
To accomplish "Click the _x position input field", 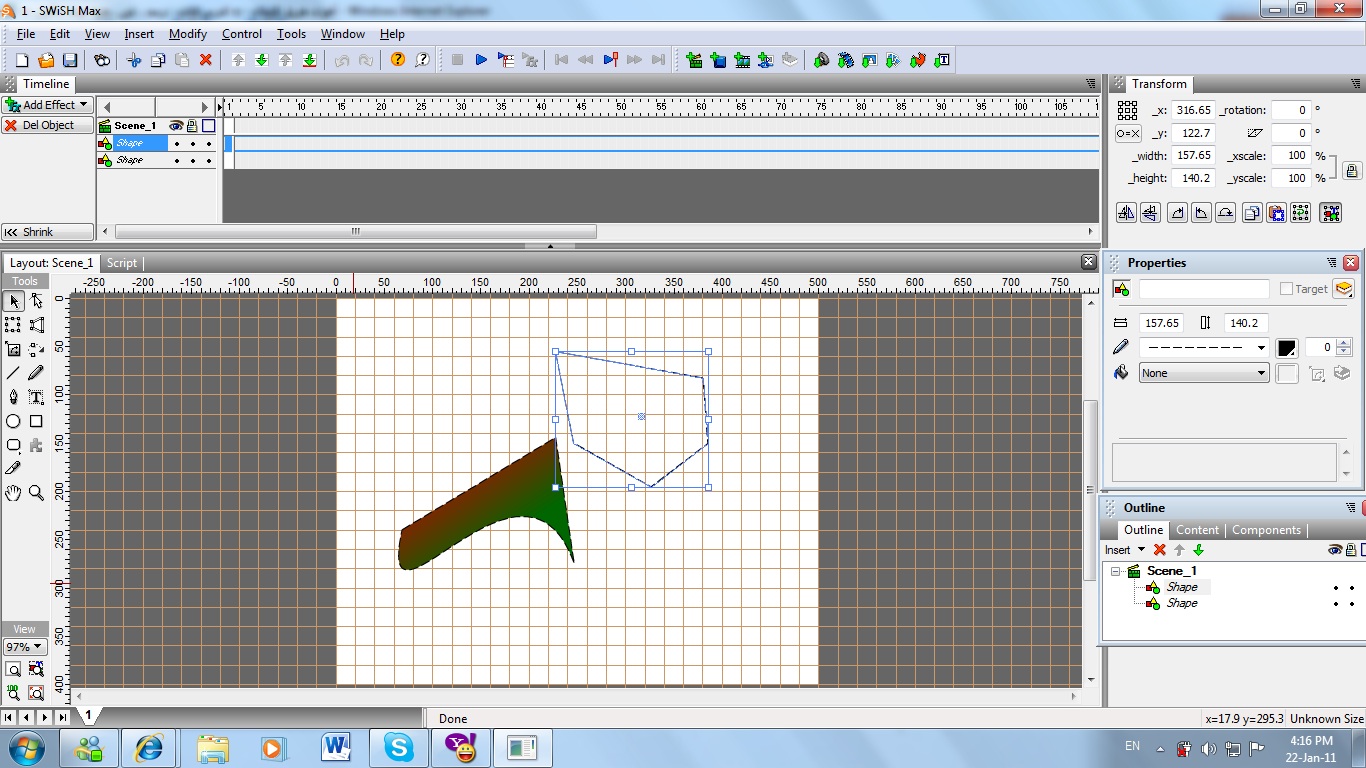I will pyautogui.click(x=1193, y=110).
